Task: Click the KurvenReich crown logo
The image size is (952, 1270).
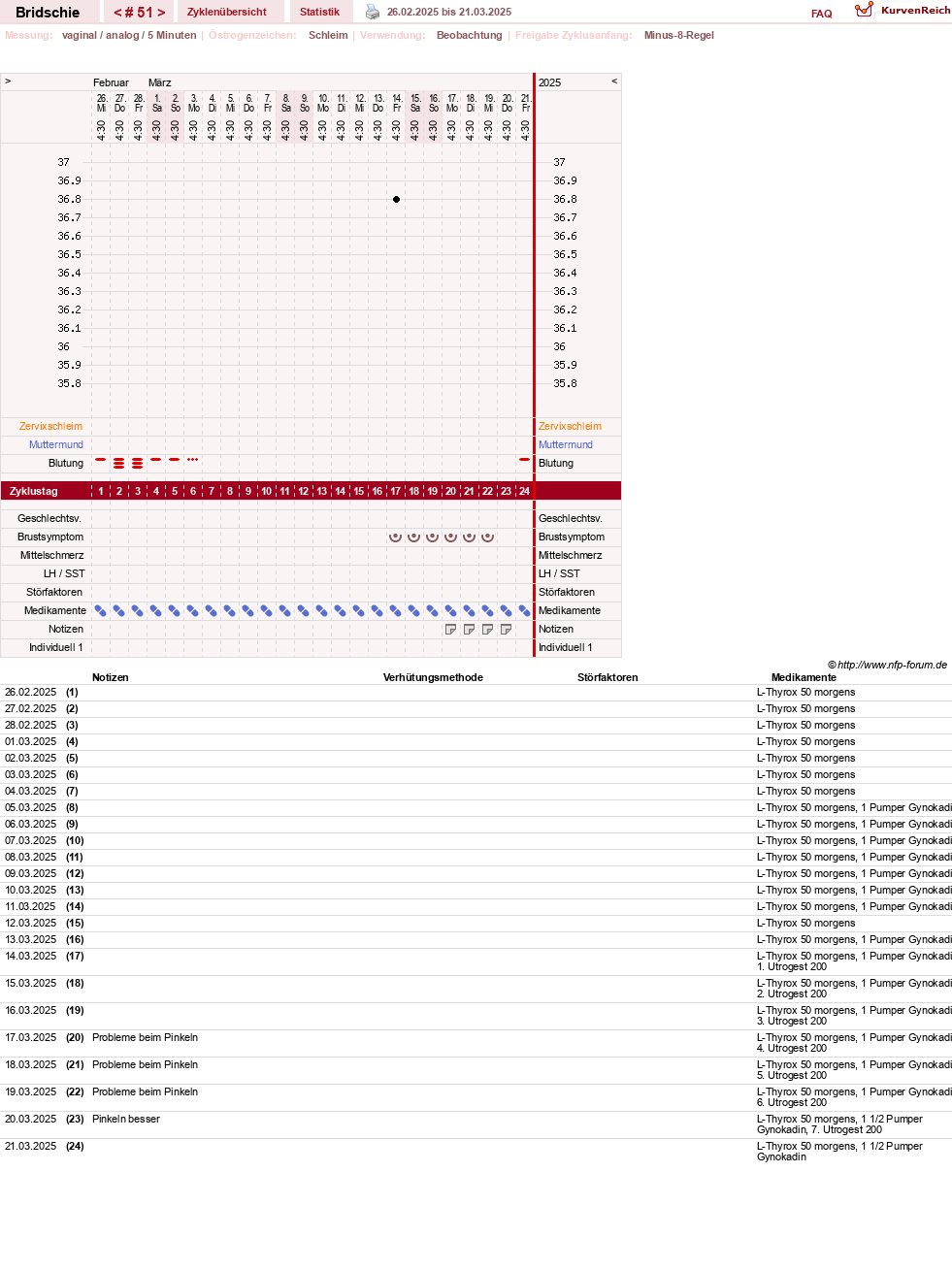Action: pos(864,10)
